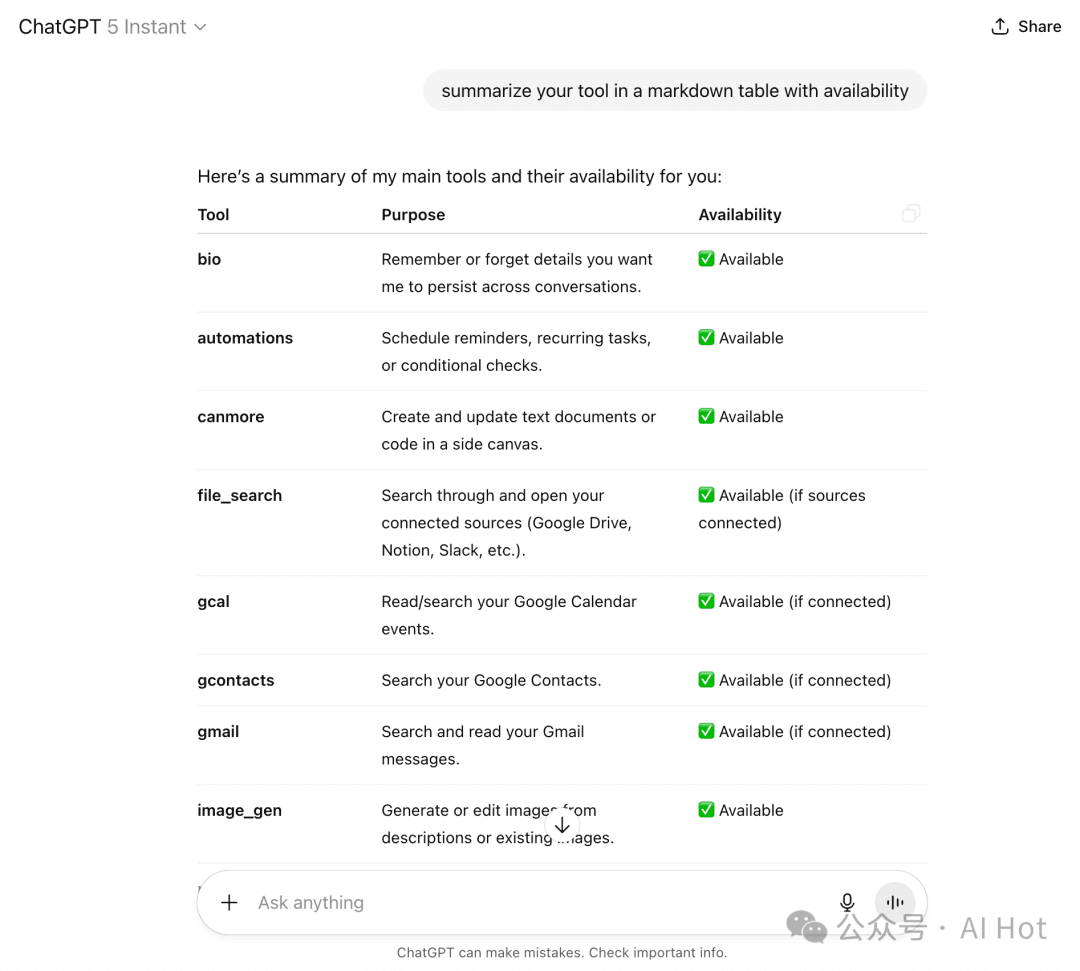Viewport: 1080px width, 971px height.
Task: Expand the 5 Instant model chevron
Action: [200, 27]
